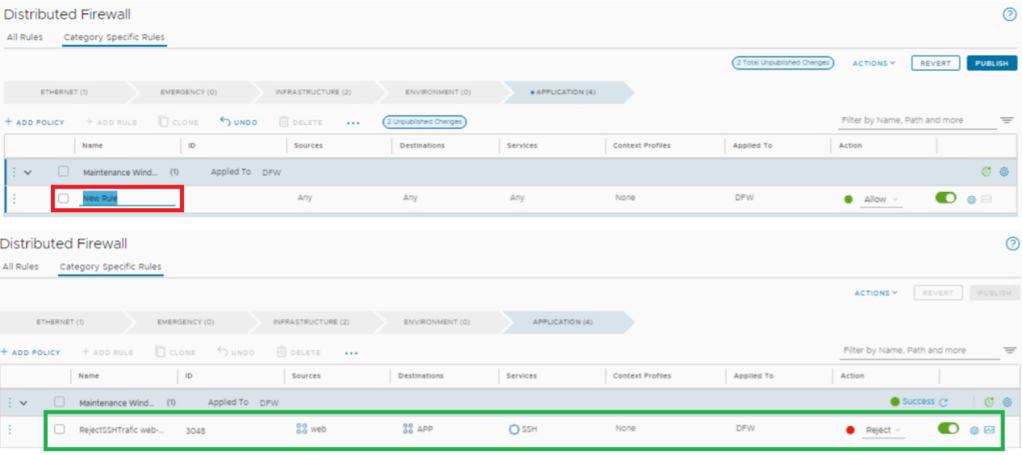The height and width of the screenshot is (455, 1022).
Task: Open Actions menu beside the blue Publish button
Action: click(873, 63)
